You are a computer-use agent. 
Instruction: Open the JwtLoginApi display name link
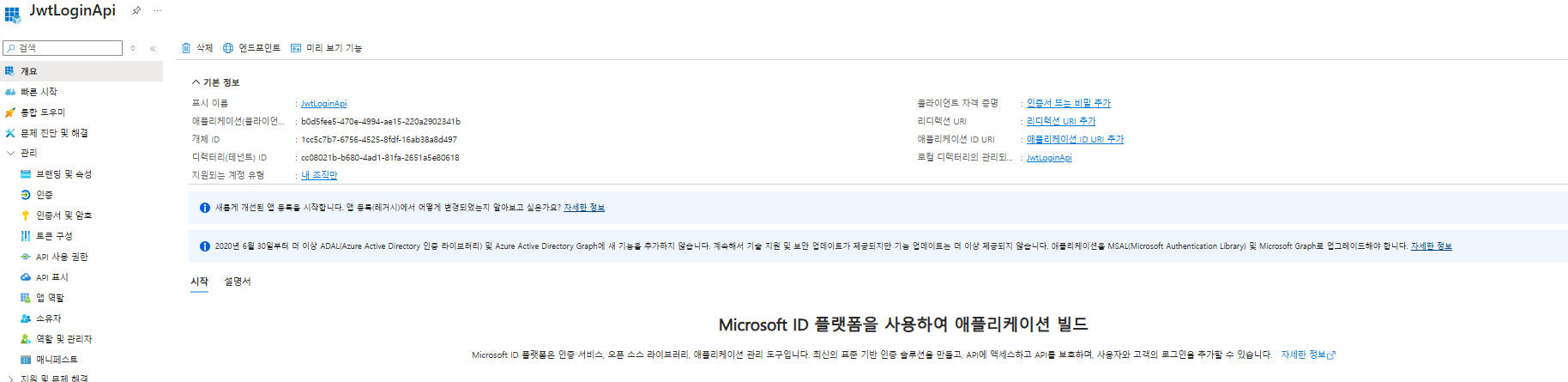[323, 104]
